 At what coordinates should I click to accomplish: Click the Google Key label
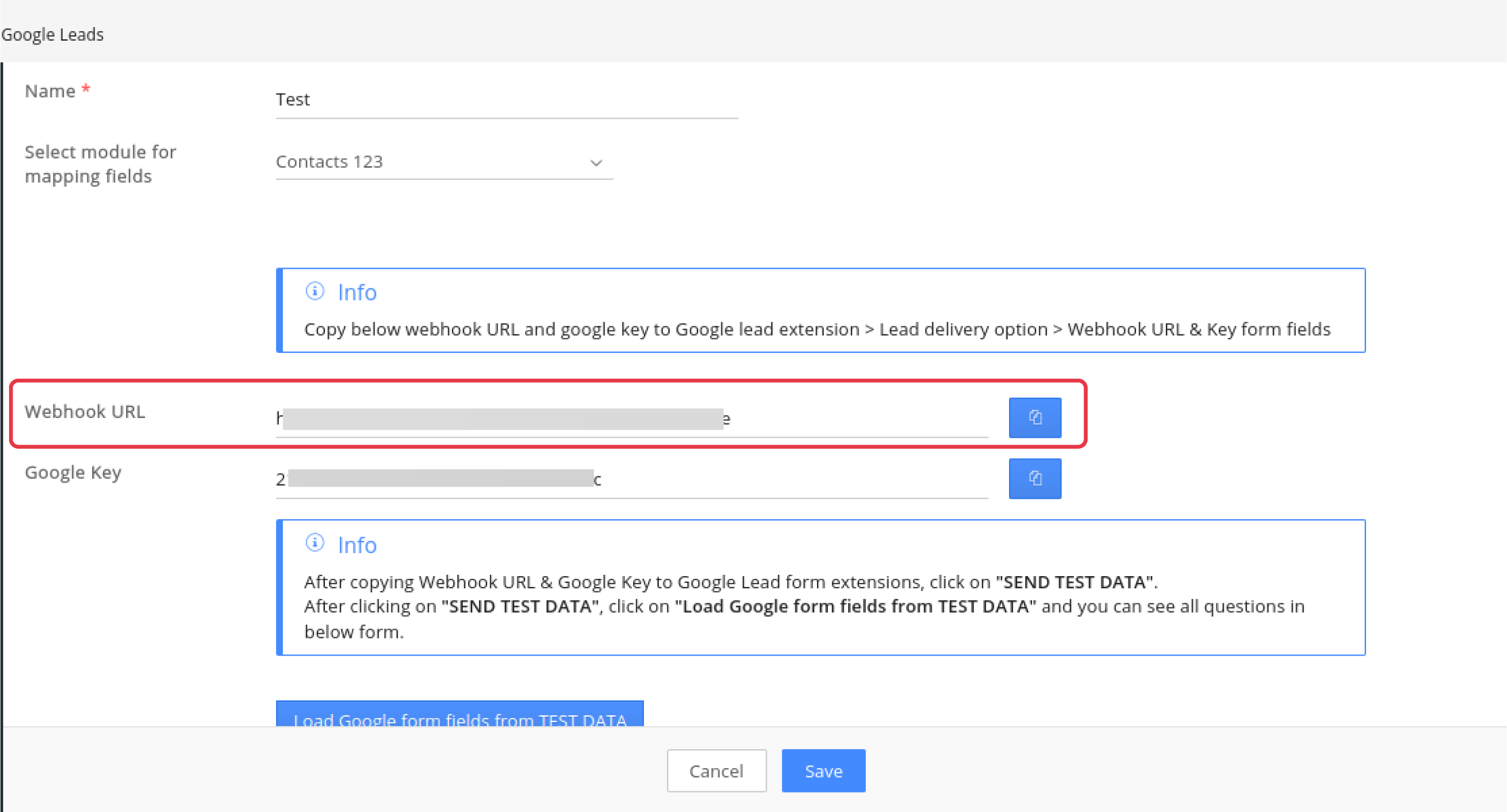(73, 472)
